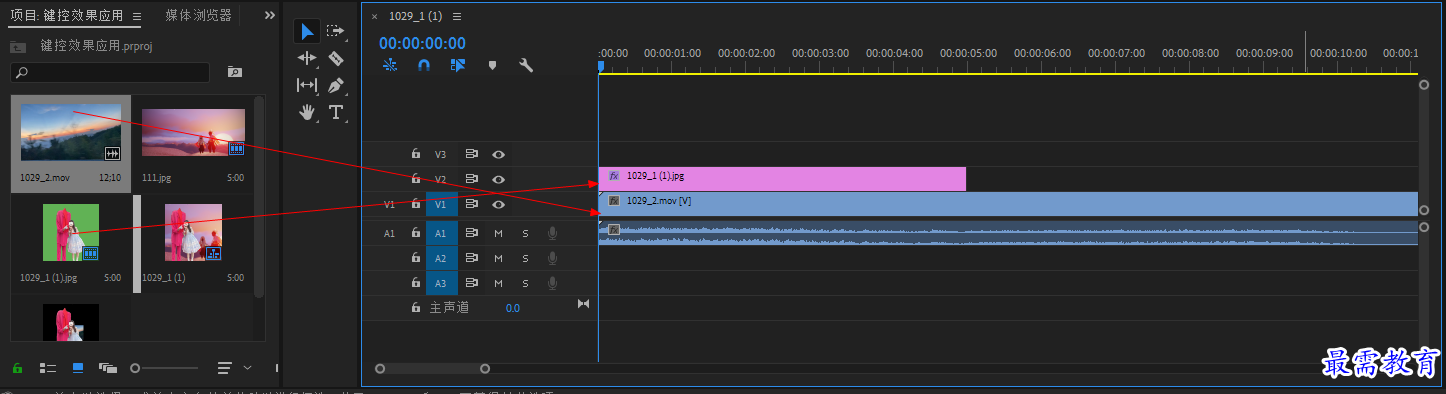Toggle track lock on V3
The width and height of the screenshot is (1446, 394).
(x=416, y=154)
